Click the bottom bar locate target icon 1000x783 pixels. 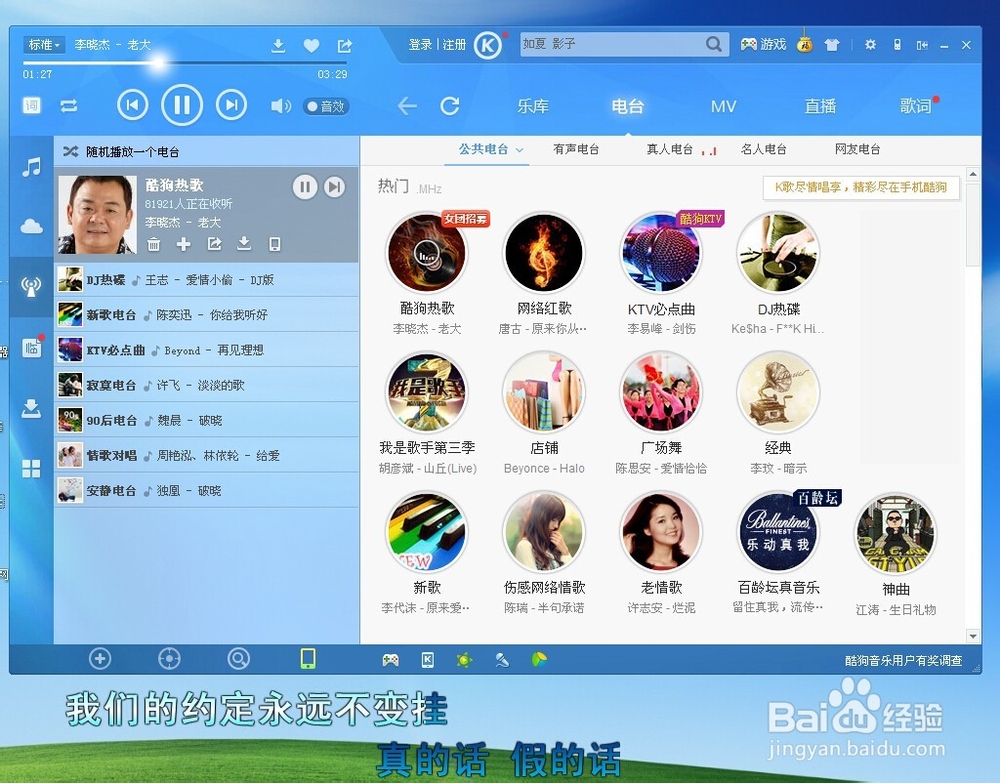click(169, 659)
